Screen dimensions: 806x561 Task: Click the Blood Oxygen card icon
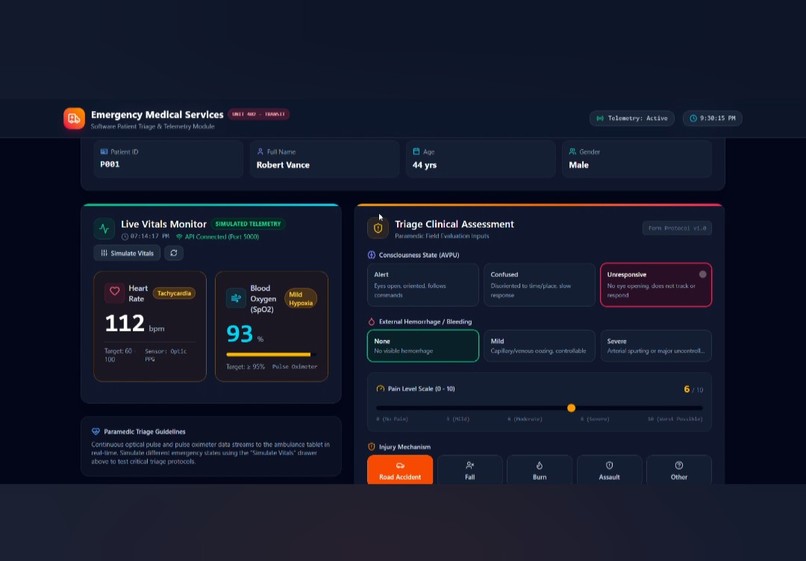236,298
